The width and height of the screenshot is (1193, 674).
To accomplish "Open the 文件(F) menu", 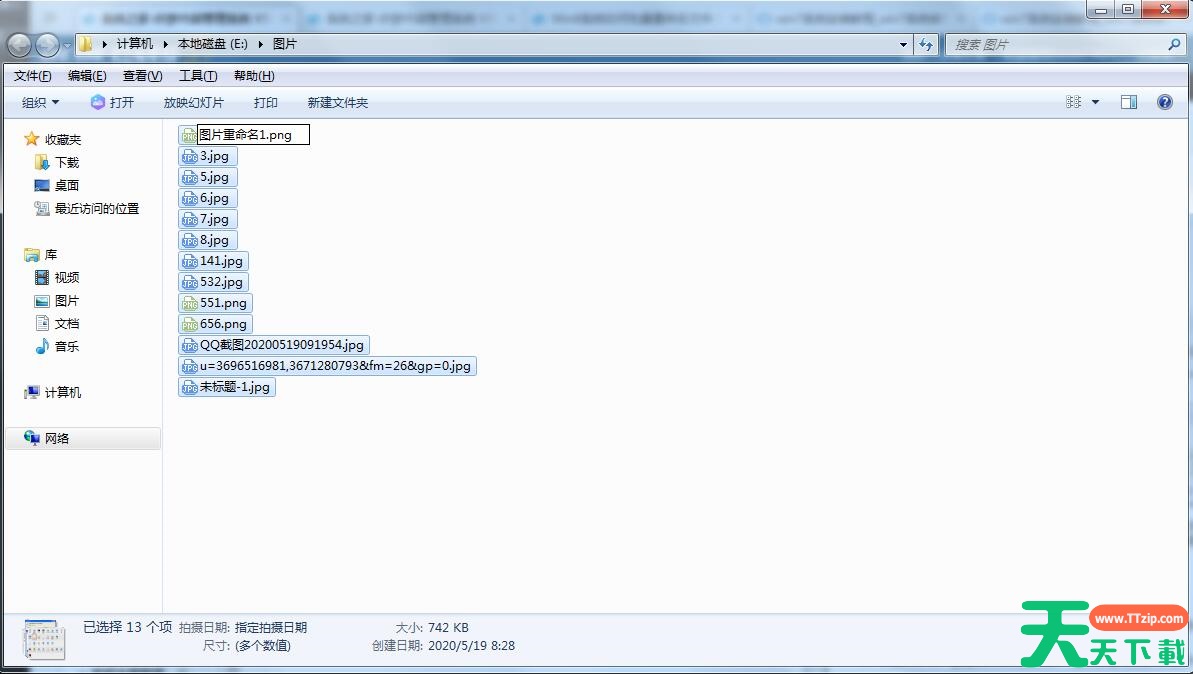I will click(x=33, y=76).
